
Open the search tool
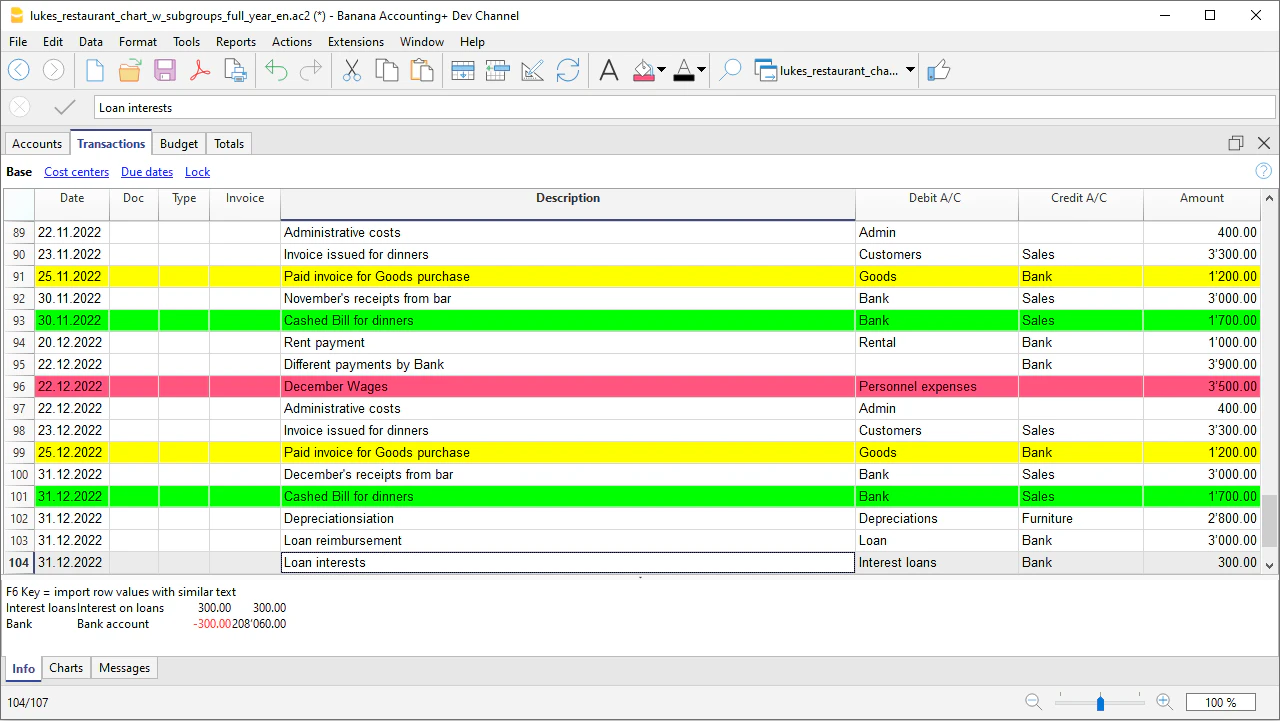click(729, 70)
